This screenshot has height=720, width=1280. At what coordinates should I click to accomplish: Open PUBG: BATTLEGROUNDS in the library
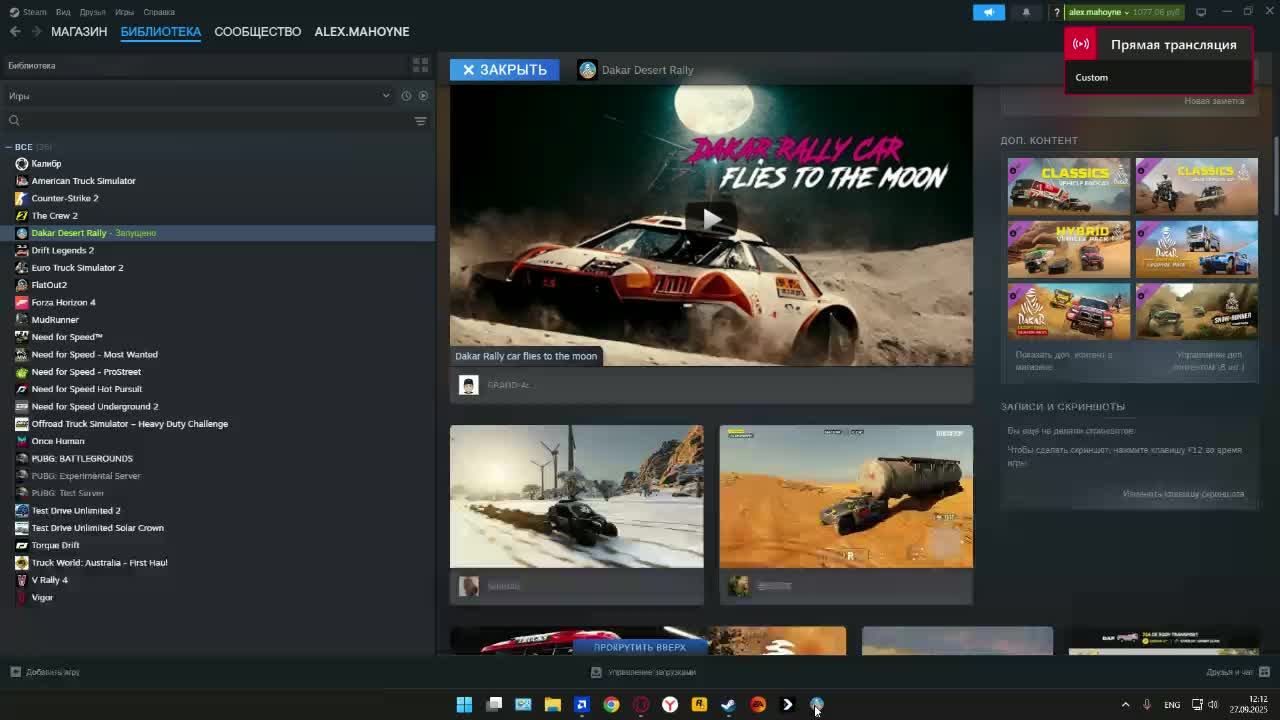[x=82, y=458]
